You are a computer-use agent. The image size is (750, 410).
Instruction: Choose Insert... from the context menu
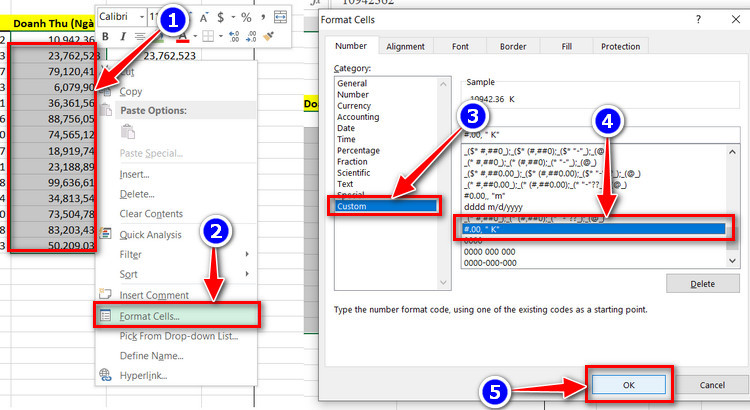134,175
